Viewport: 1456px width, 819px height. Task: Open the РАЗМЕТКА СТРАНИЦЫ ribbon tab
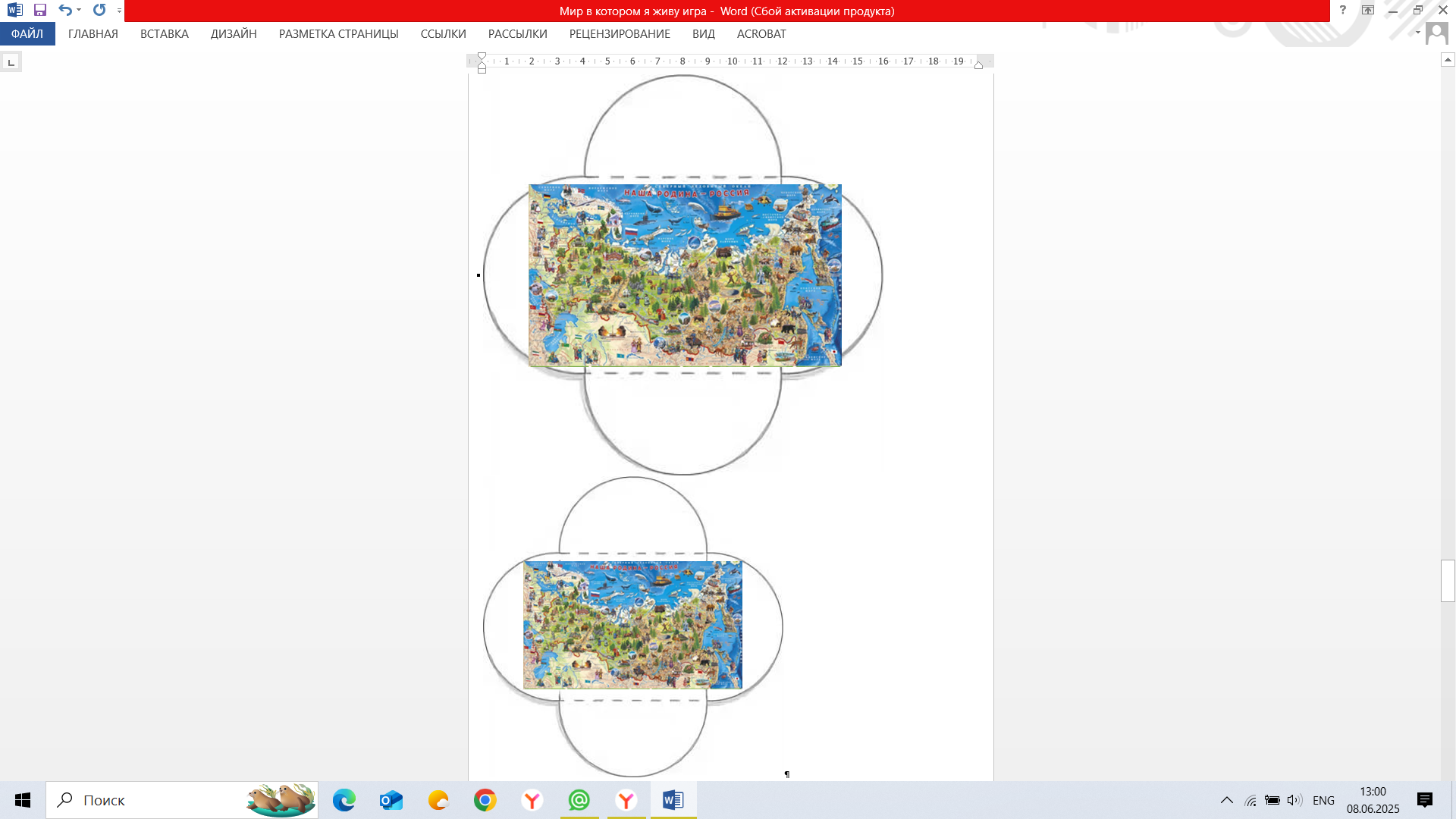[x=338, y=34]
